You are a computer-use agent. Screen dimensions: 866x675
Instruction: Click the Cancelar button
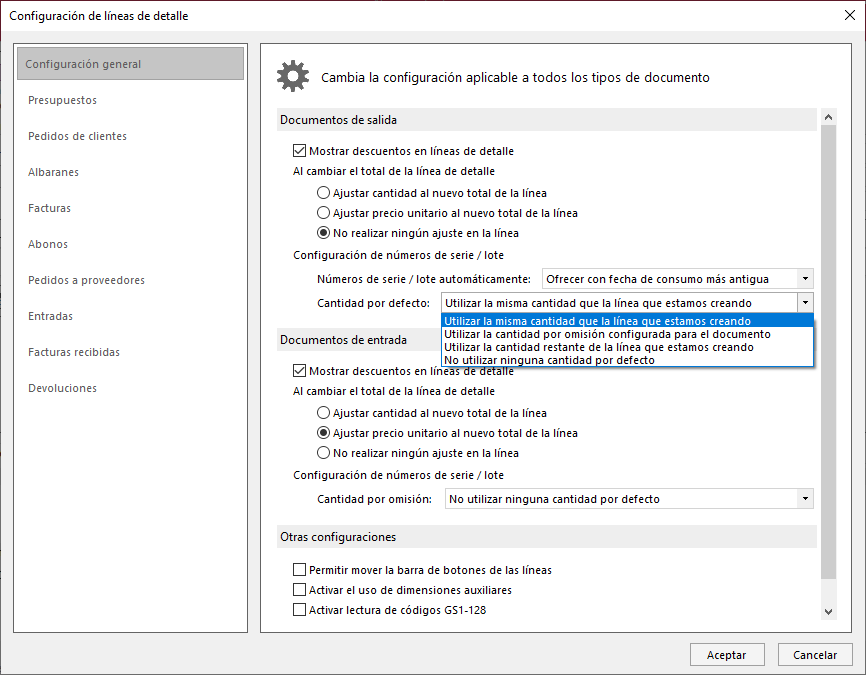coord(815,655)
